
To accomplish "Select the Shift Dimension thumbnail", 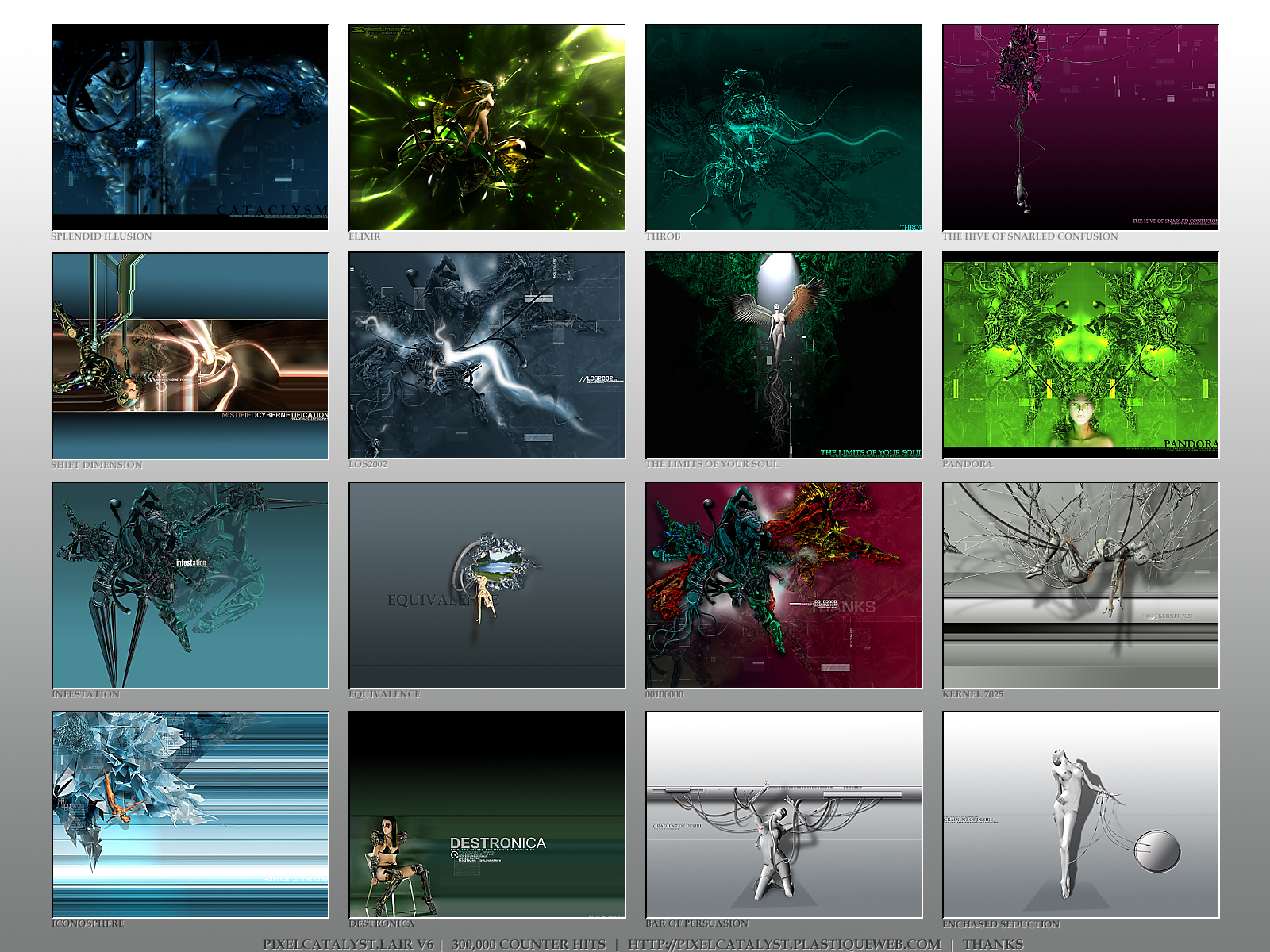I will [x=190, y=355].
